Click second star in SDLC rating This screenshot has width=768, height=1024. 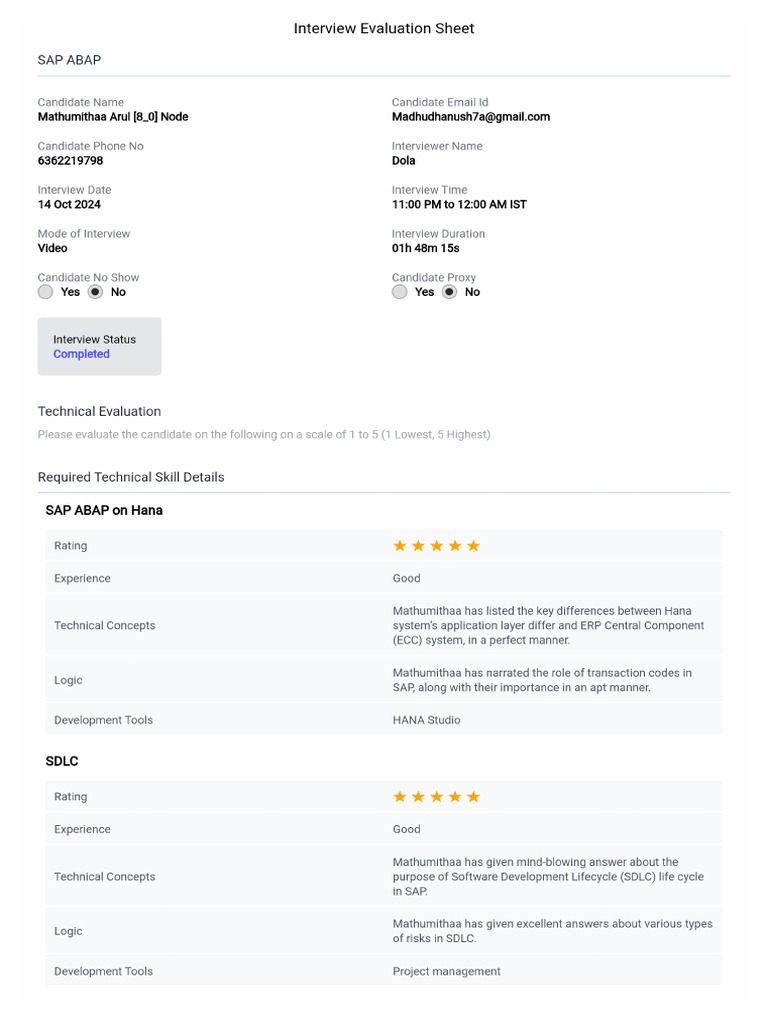(418, 797)
